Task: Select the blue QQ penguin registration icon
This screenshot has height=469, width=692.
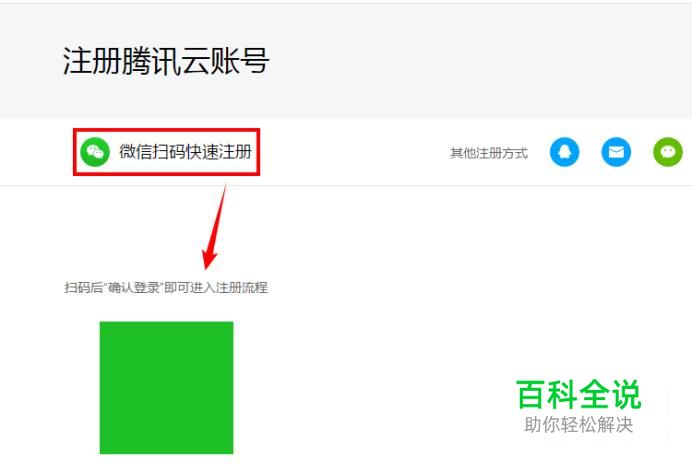Action: [x=564, y=152]
